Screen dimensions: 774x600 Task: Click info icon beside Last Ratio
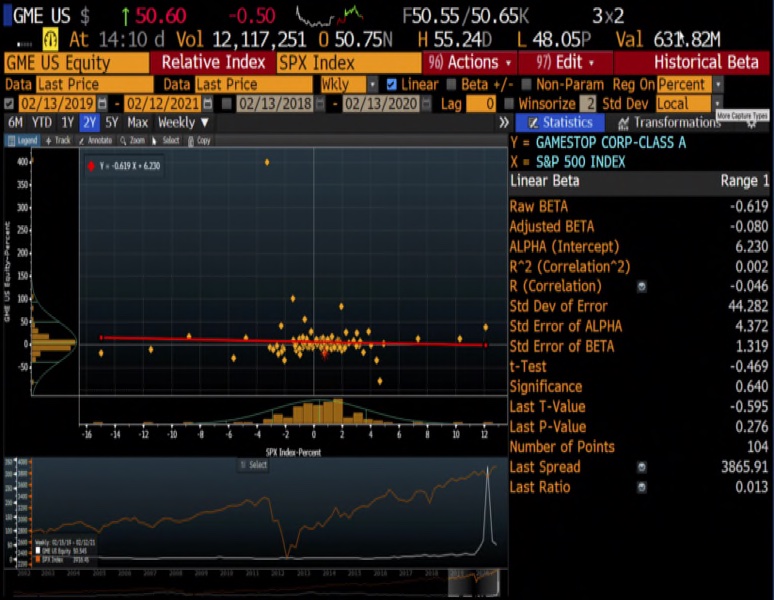pos(641,487)
